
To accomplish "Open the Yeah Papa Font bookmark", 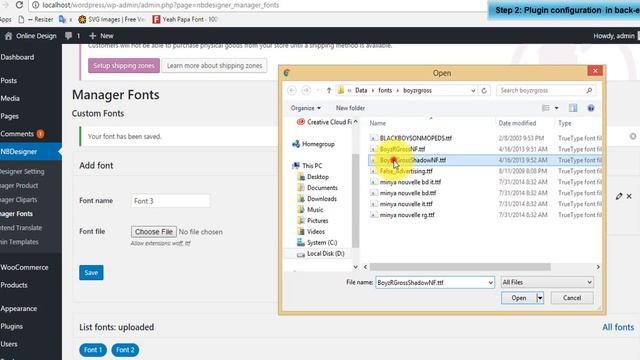I will point(185,19).
